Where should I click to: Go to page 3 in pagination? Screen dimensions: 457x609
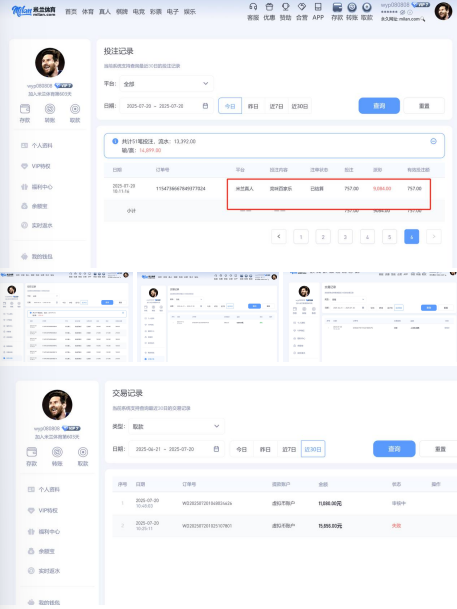coord(345,236)
